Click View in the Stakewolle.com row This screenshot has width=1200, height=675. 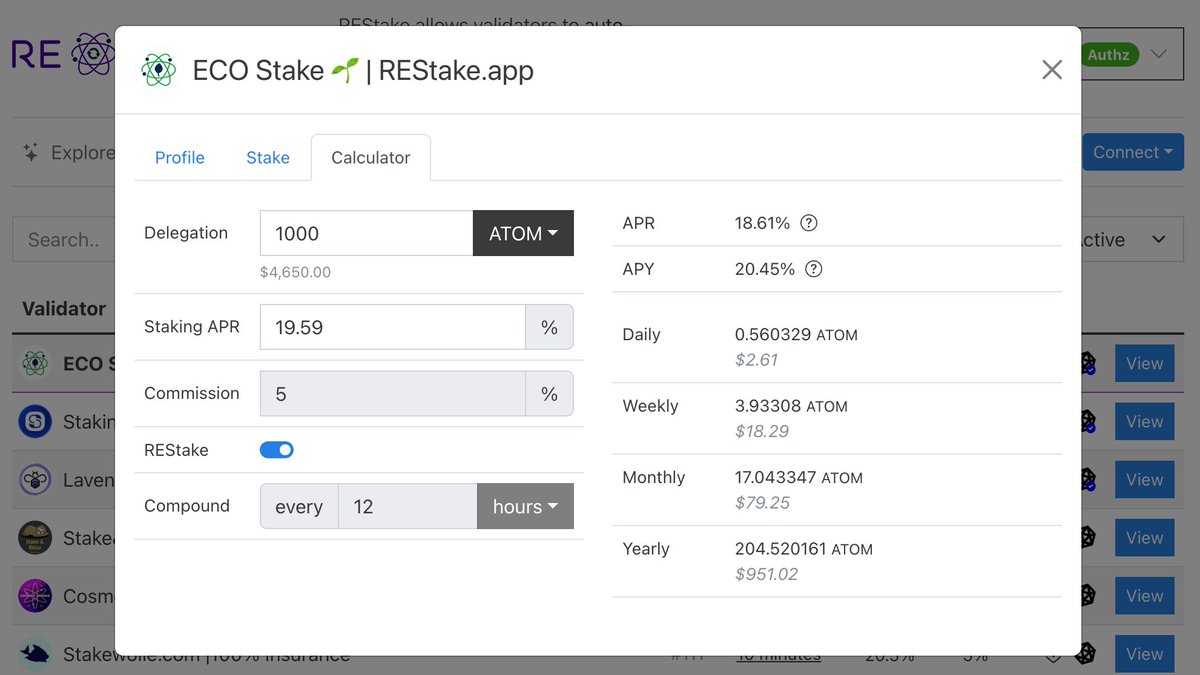[x=1144, y=653]
